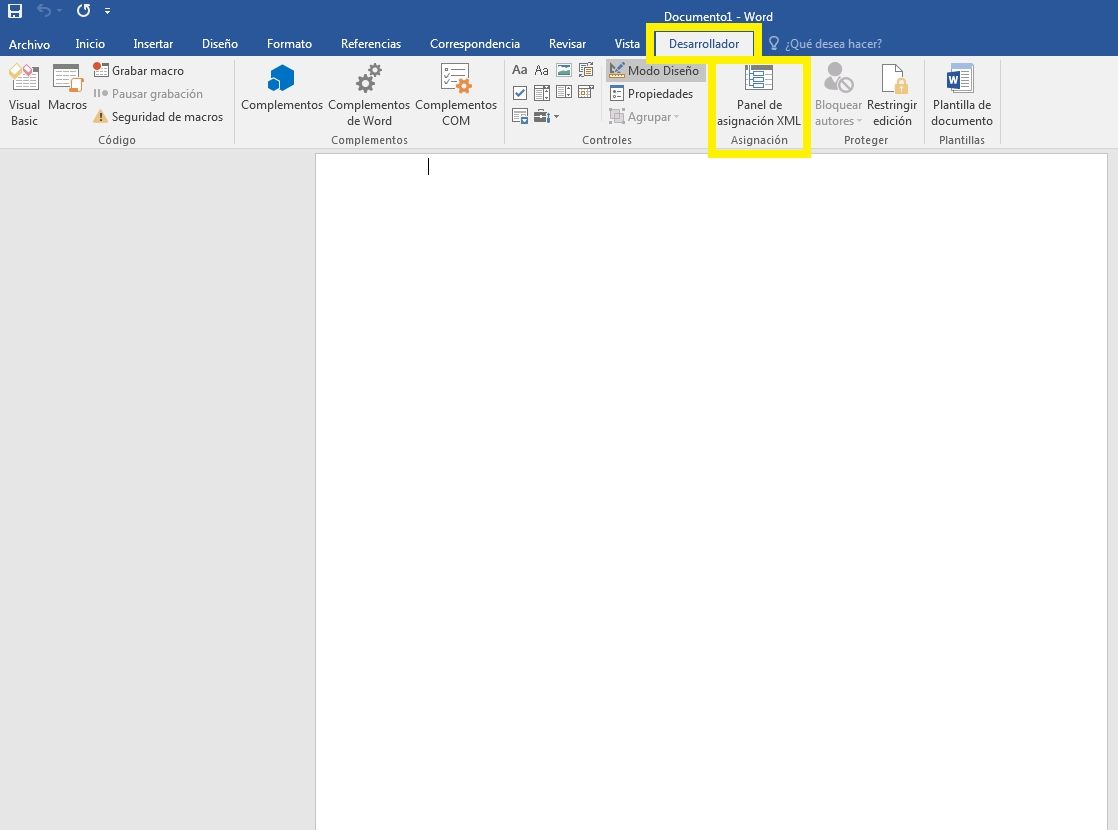The image size is (1118, 830).
Task: Toggle Modo Diseño off
Action: point(655,71)
